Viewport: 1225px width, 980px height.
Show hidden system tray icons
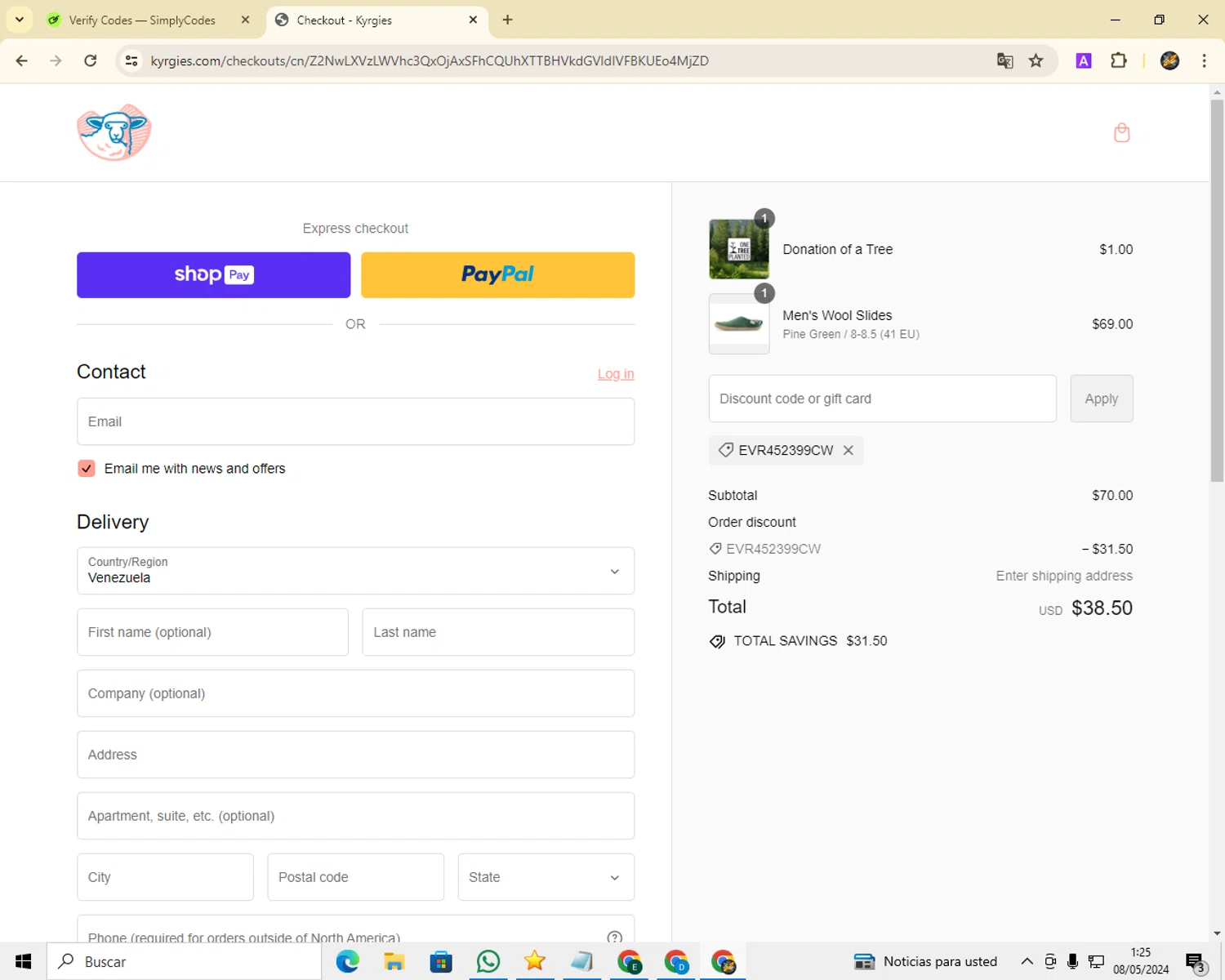point(1027,961)
